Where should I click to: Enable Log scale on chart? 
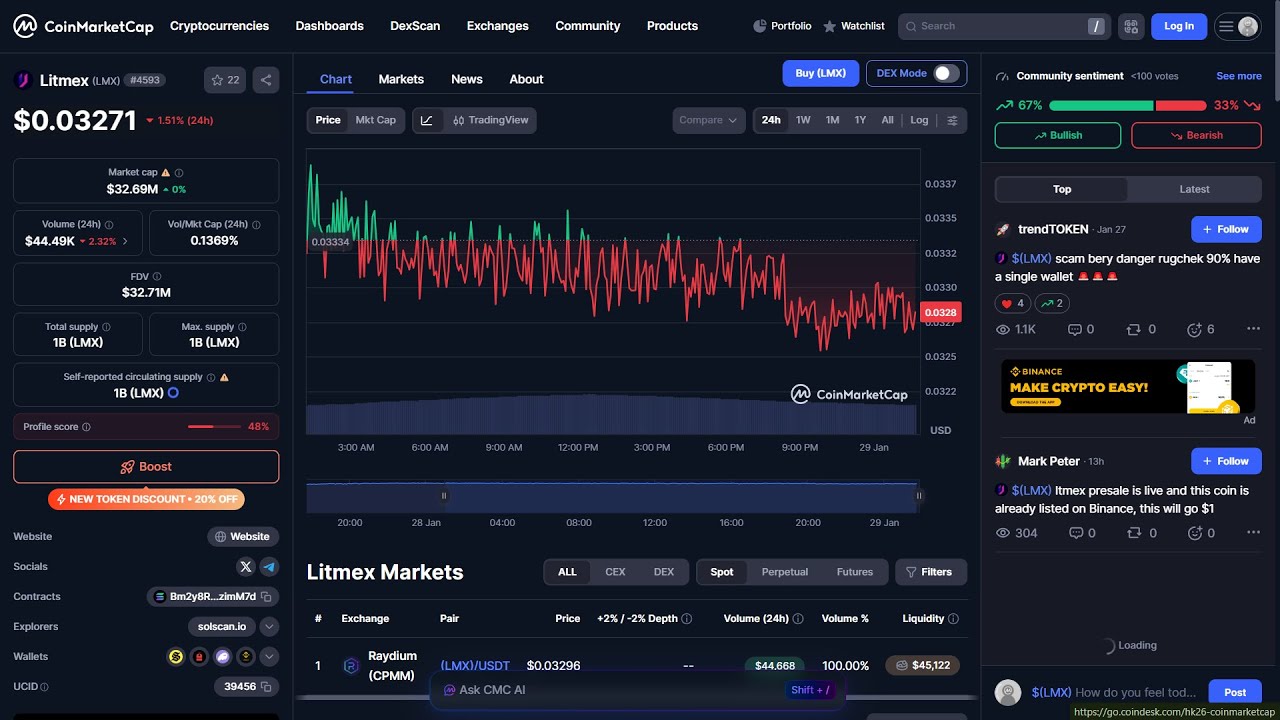tap(919, 120)
